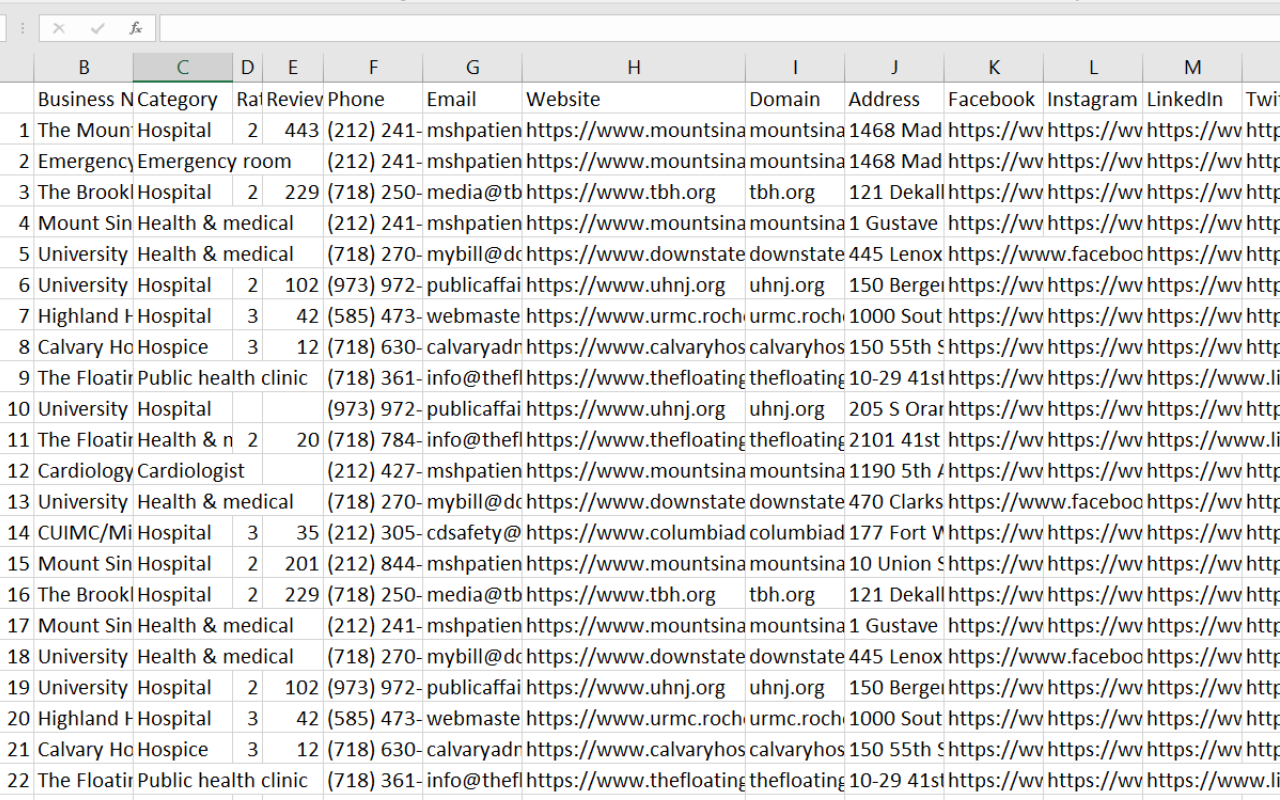Select 'CUIMC/Mi' business name cell
1280x800 pixels.
tap(84, 533)
